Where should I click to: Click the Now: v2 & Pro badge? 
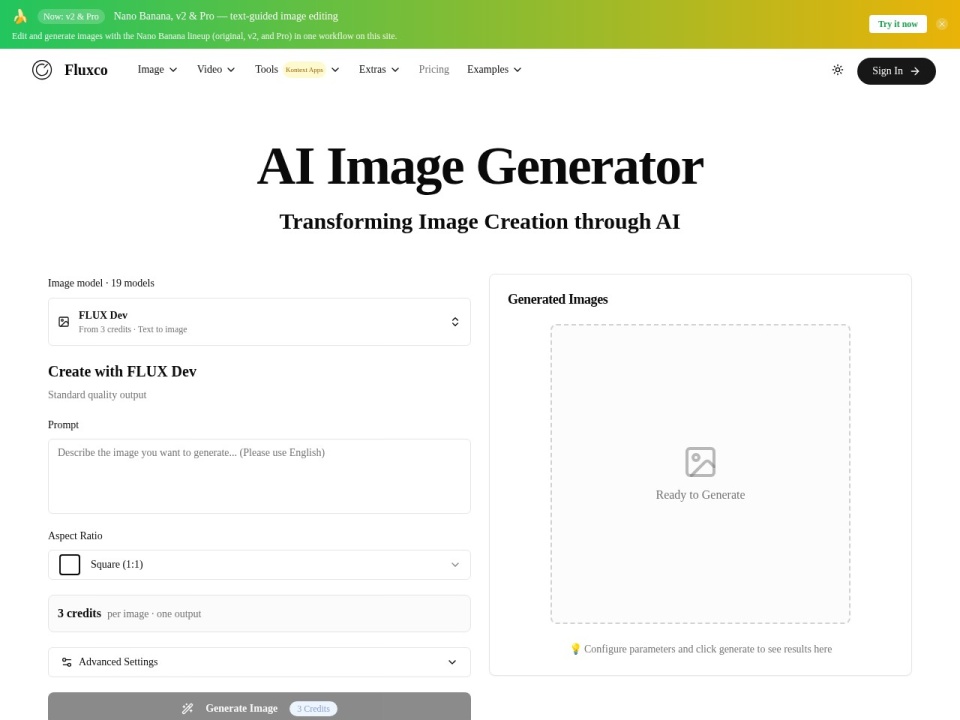(x=71, y=17)
